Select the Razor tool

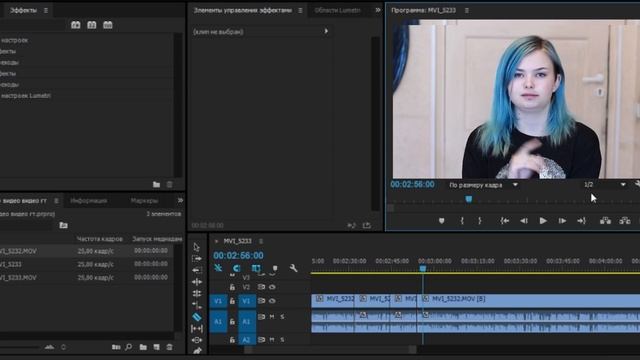[x=197, y=317]
